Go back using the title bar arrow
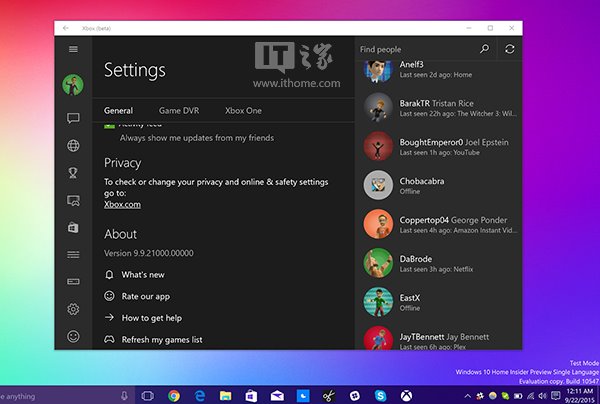The height and width of the screenshot is (404, 600). [66, 28]
